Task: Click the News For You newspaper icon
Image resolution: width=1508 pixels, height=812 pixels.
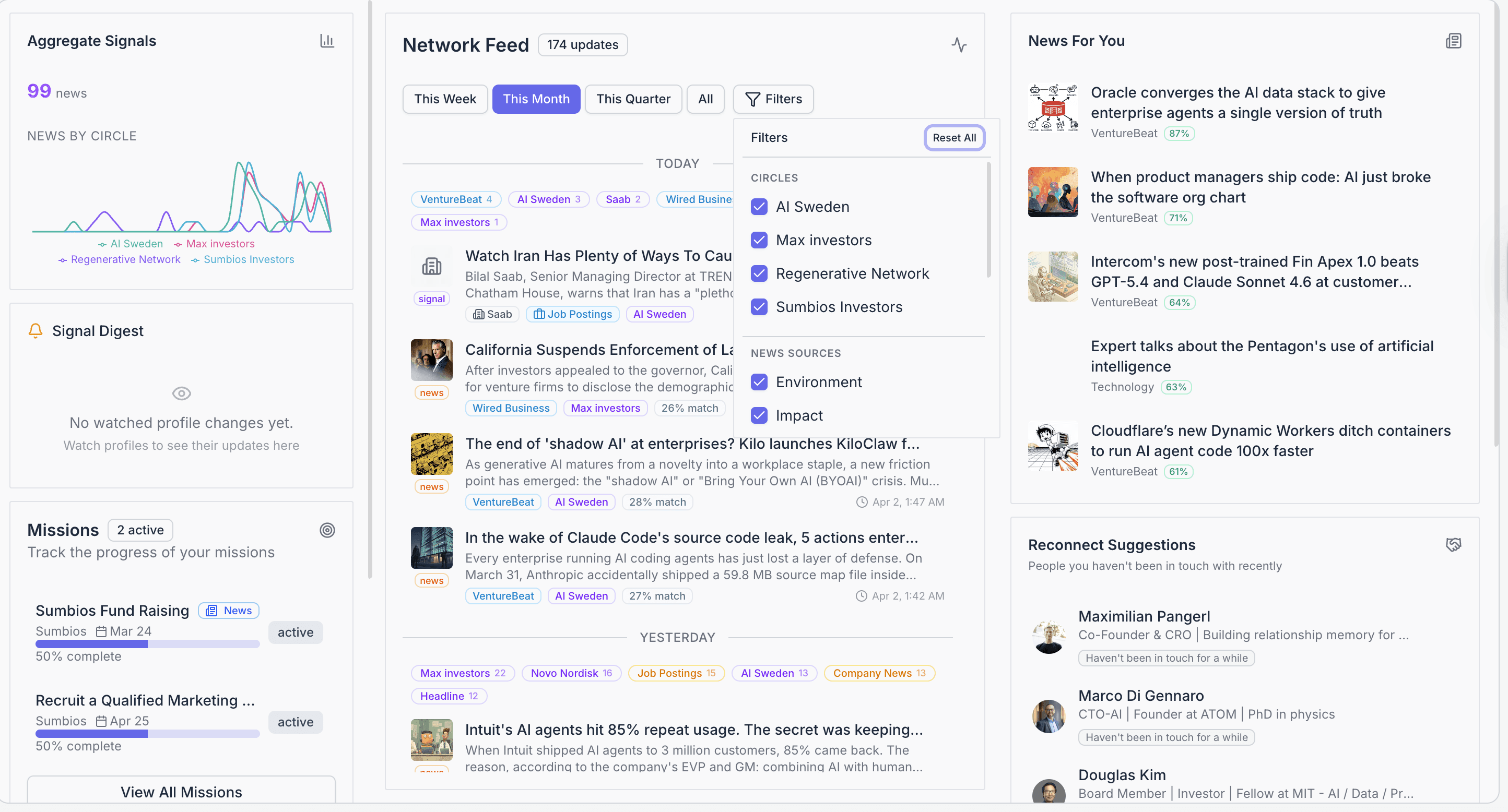Action: pos(1453,41)
